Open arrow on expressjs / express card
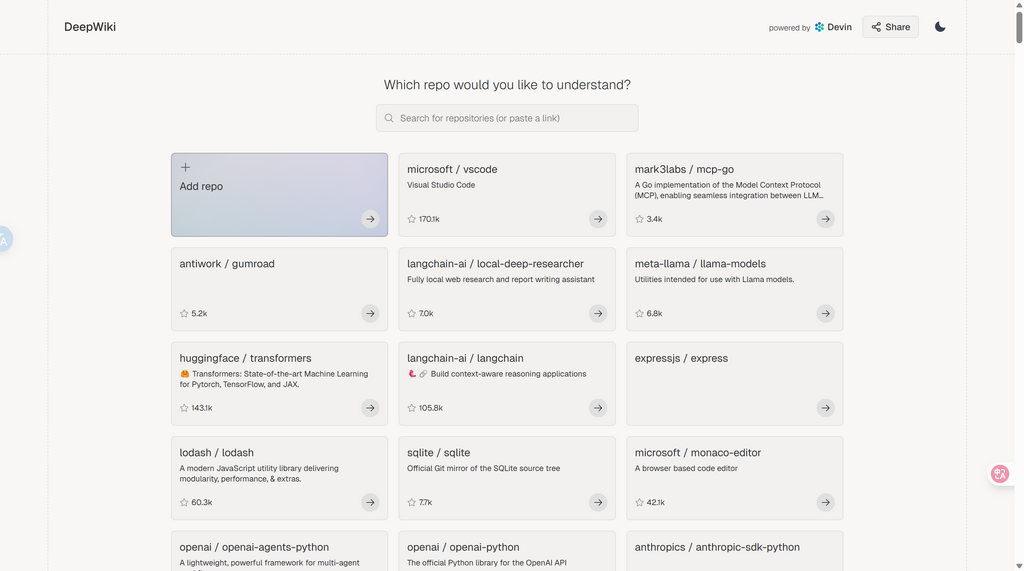Screen dimensions: 1024x571 point(825,408)
